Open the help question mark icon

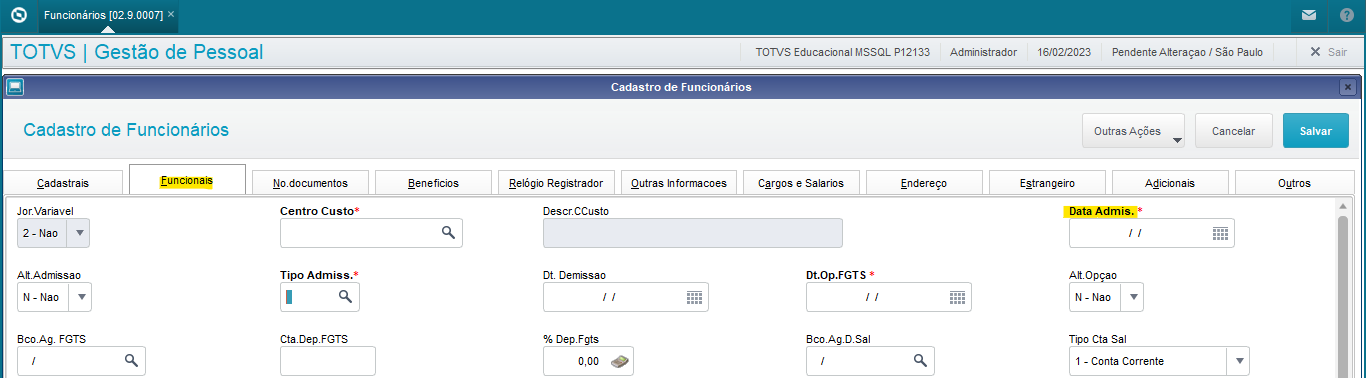point(1347,16)
